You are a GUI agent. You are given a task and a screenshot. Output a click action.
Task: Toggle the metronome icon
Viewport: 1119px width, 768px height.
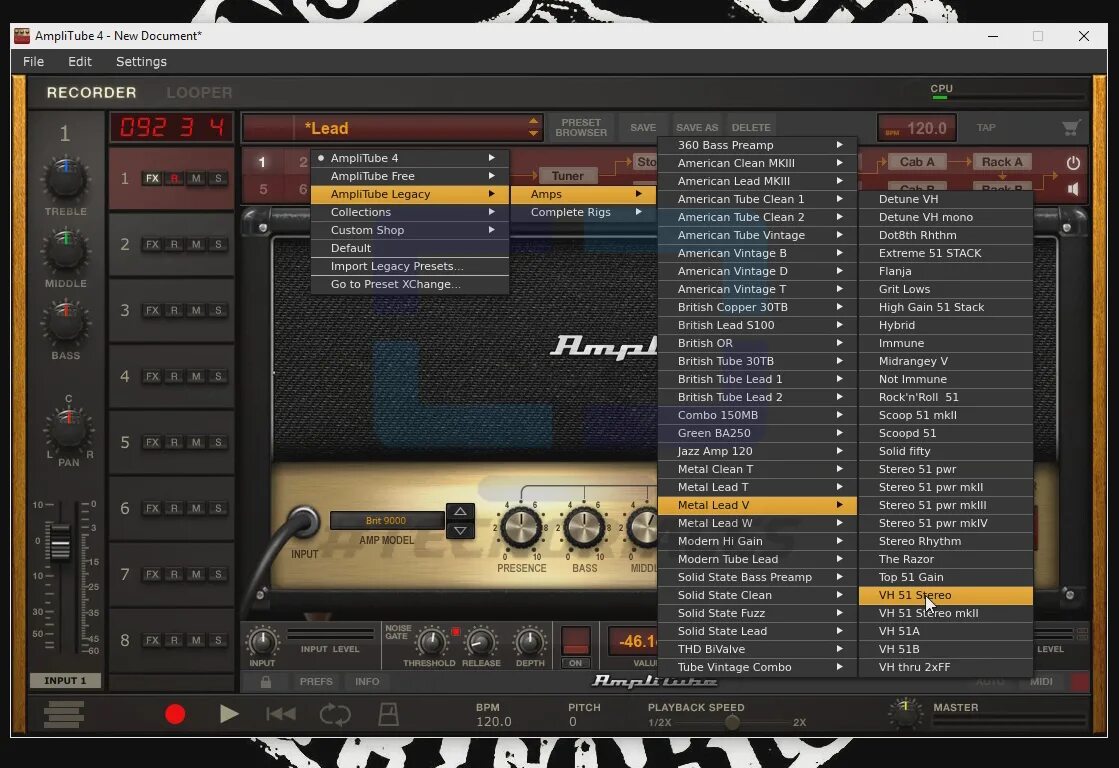click(x=388, y=714)
